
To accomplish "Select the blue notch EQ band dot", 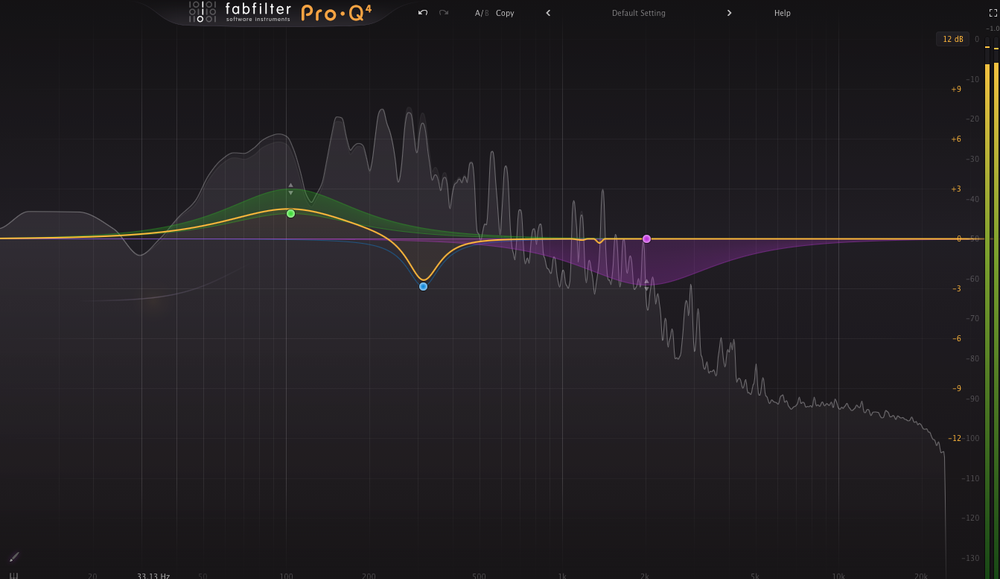I will click(423, 287).
